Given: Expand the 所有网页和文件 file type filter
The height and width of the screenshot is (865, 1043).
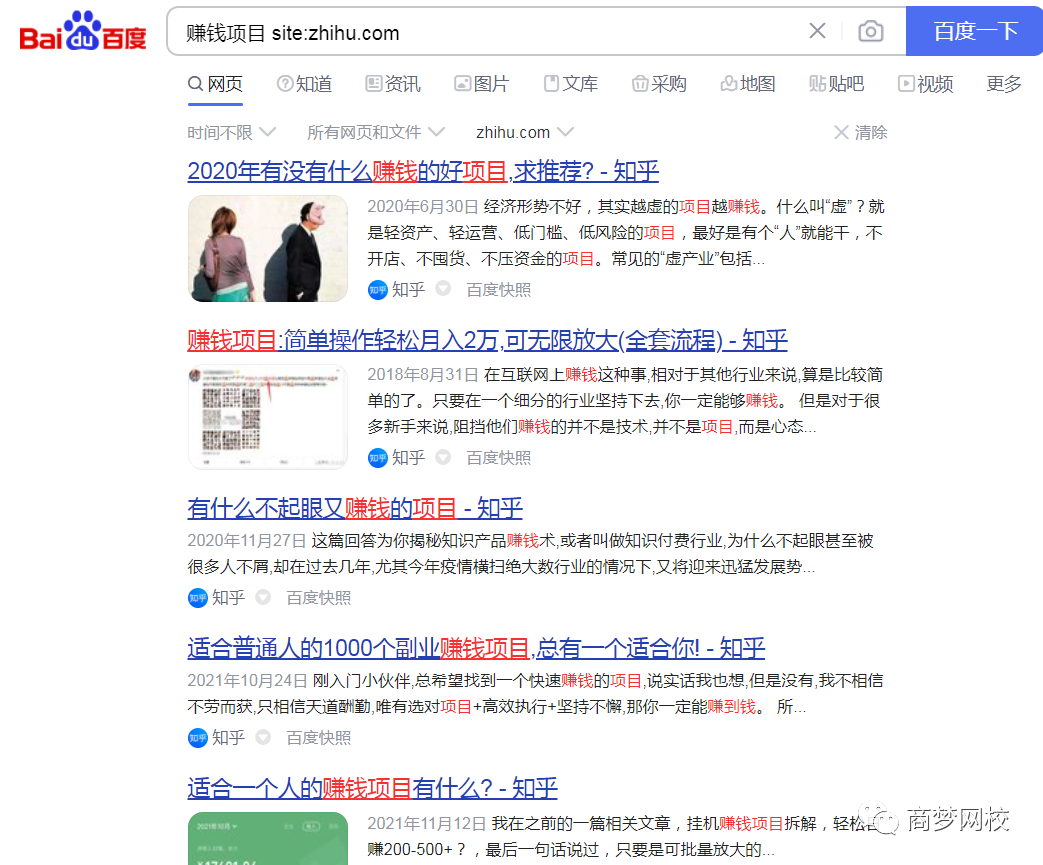Looking at the screenshot, I should pos(375,132).
